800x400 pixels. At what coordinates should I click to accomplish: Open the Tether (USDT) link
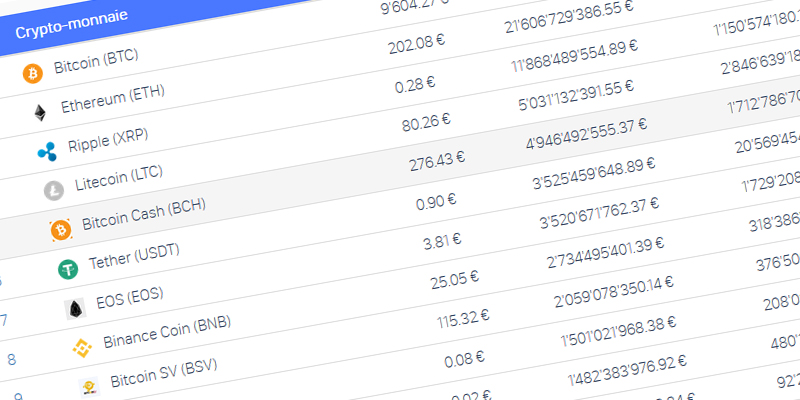[134, 257]
